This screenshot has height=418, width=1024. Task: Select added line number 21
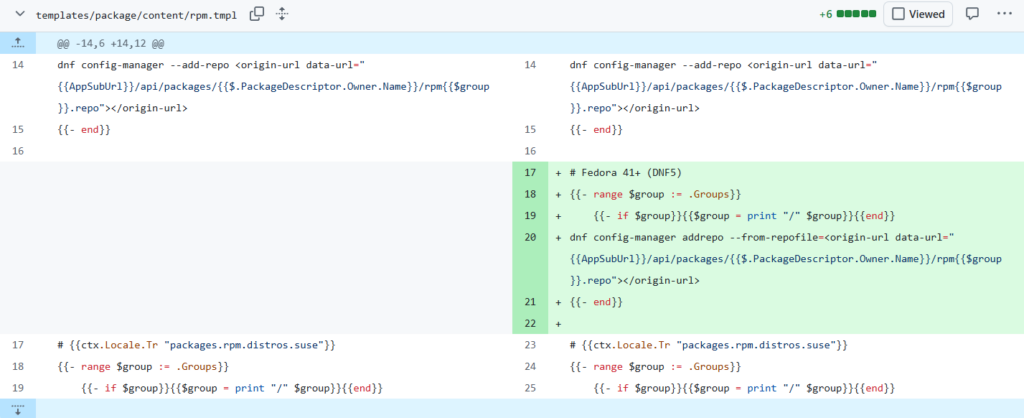click(530, 302)
